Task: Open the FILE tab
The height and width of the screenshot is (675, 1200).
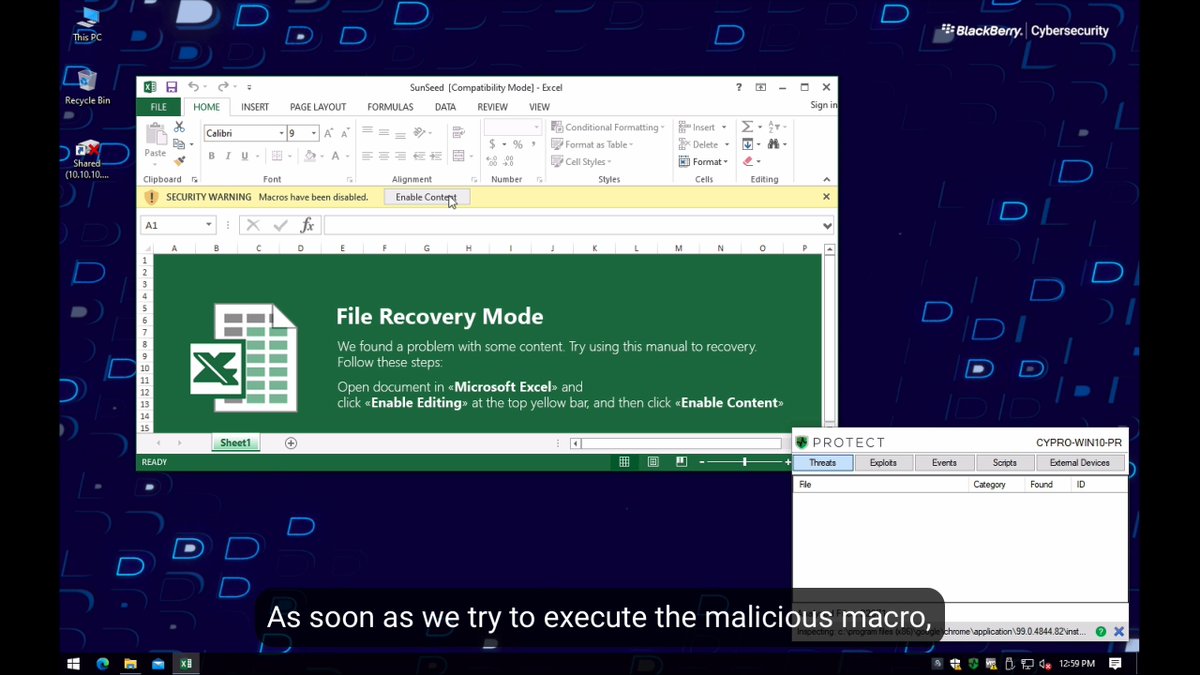Action: [x=158, y=107]
